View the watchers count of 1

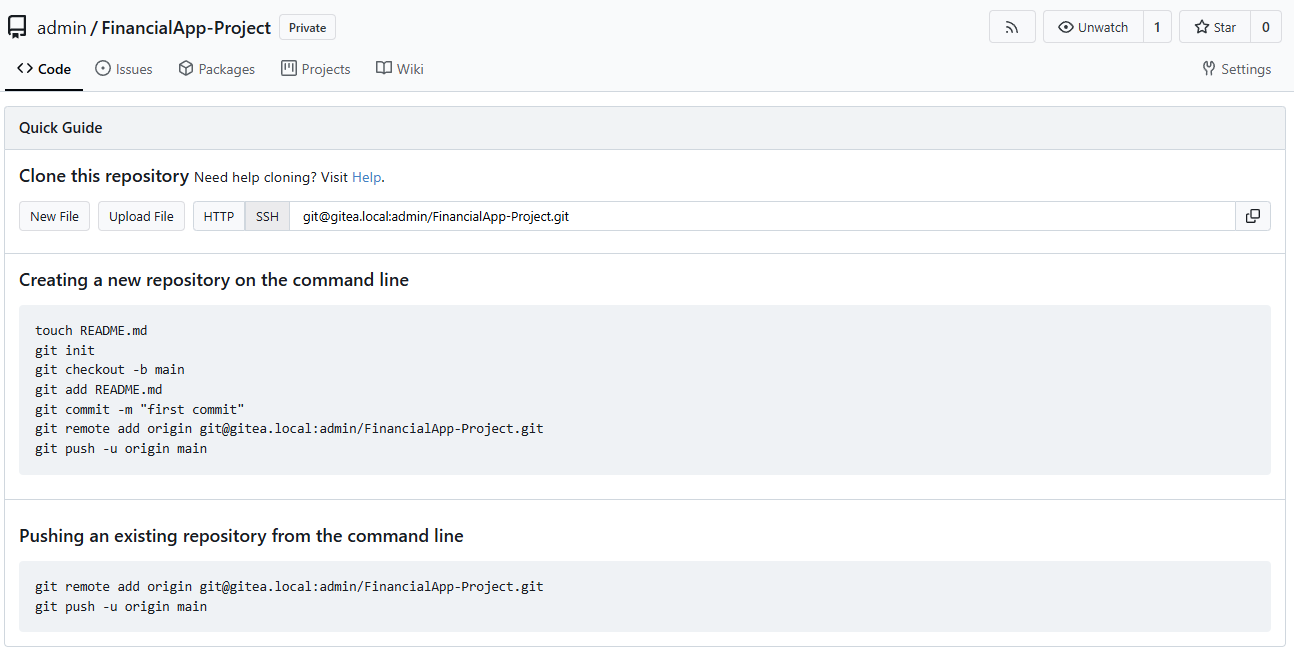point(1157,27)
